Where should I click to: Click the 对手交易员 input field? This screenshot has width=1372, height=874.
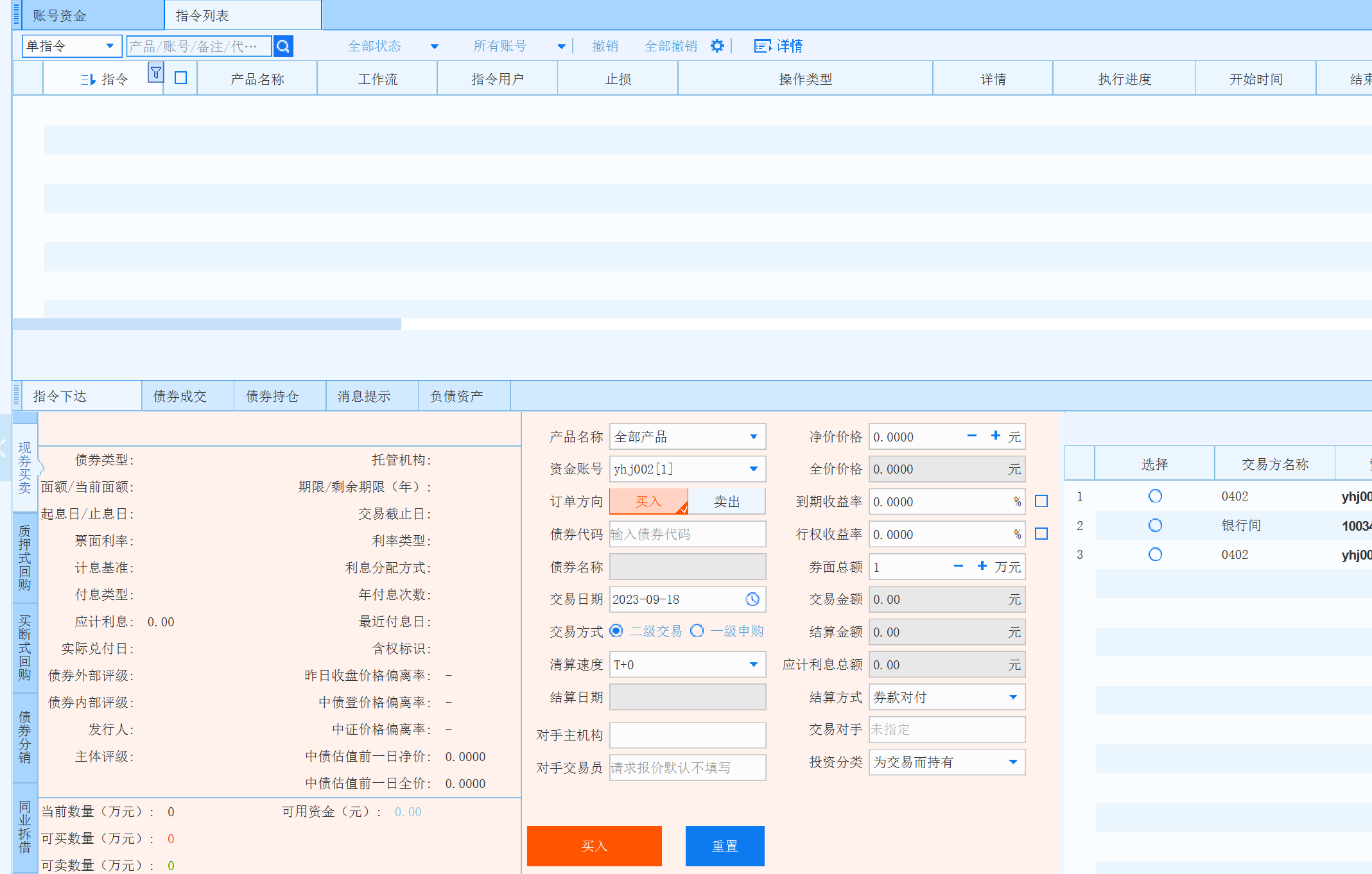(688, 767)
